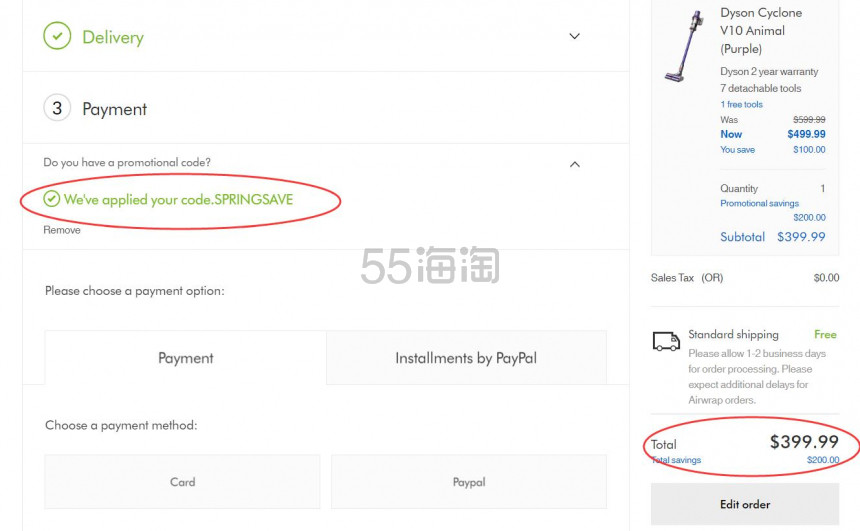Click the Subtotal $399.99 amount

801,236
